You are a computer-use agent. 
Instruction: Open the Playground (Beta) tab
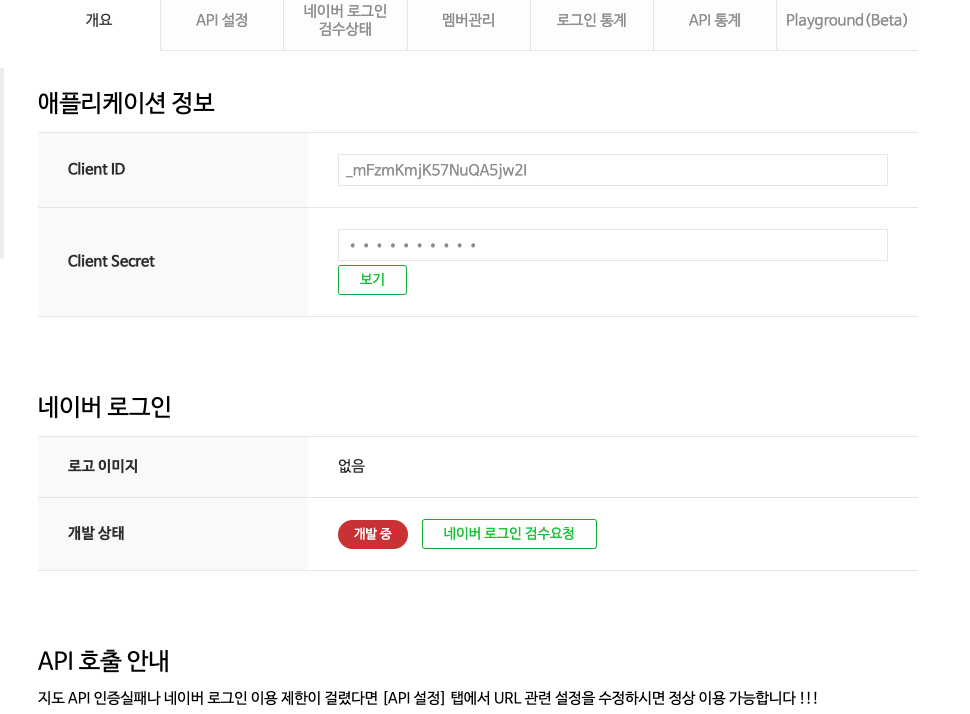(847, 20)
